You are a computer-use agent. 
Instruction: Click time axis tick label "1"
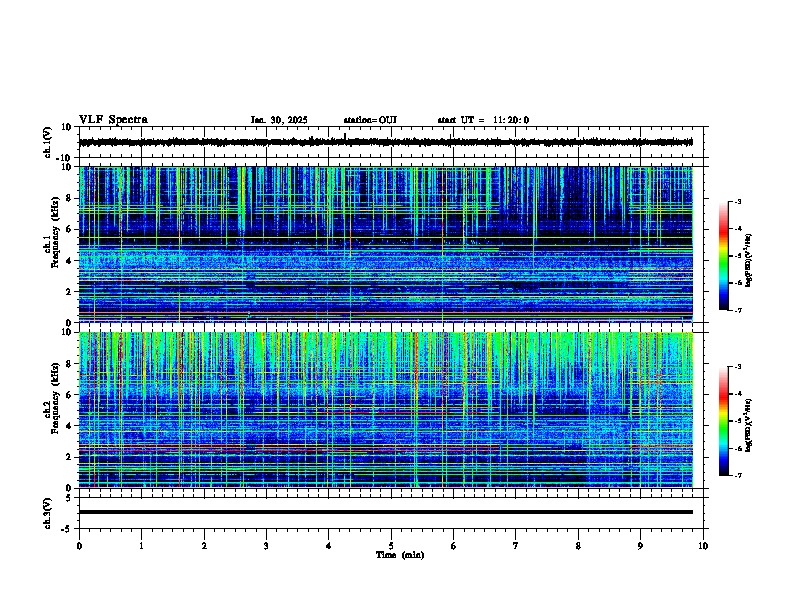[x=141, y=546]
